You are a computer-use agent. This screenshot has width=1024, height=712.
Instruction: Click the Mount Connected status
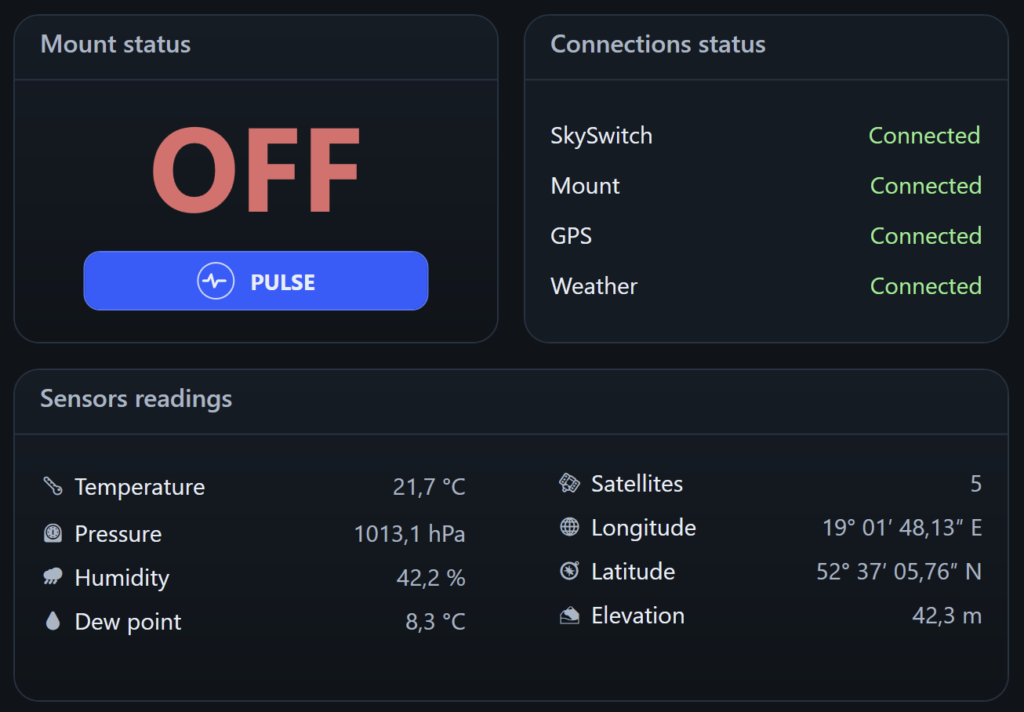click(x=925, y=186)
